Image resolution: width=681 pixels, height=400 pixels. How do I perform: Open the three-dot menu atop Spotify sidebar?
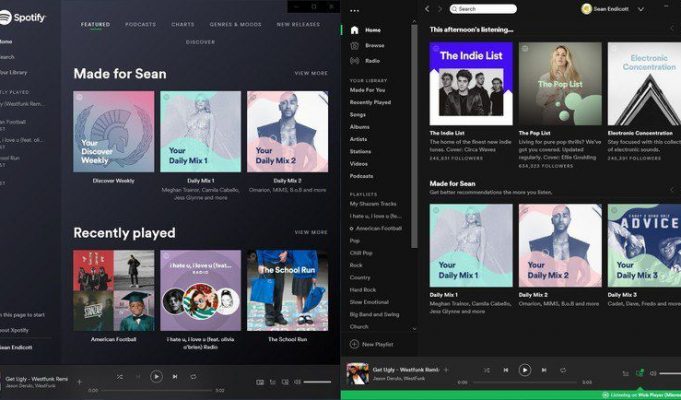pyautogui.click(x=354, y=10)
